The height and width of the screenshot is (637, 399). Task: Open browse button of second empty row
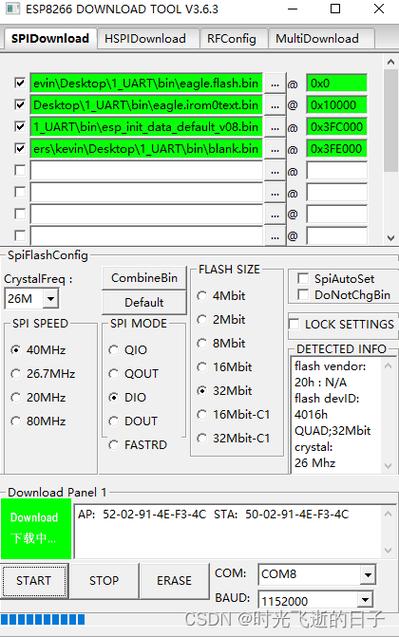click(275, 193)
